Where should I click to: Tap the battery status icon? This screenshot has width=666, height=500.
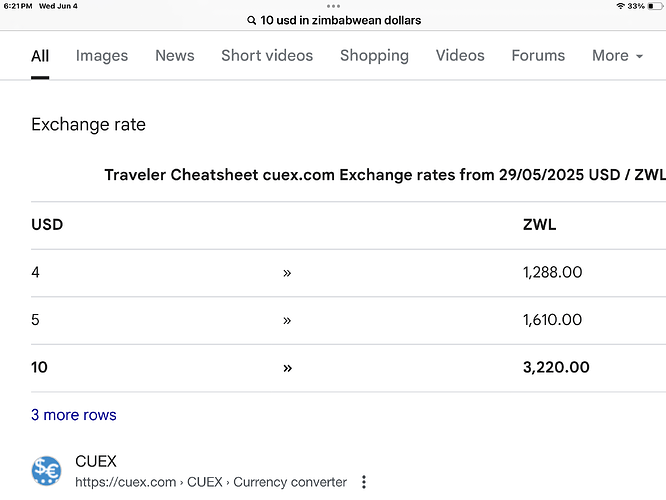[655, 6]
